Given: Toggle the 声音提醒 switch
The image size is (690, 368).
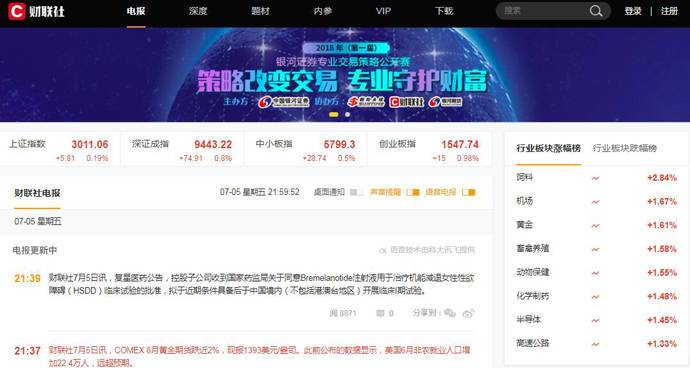Looking at the screenshot, I should (413, 192).
